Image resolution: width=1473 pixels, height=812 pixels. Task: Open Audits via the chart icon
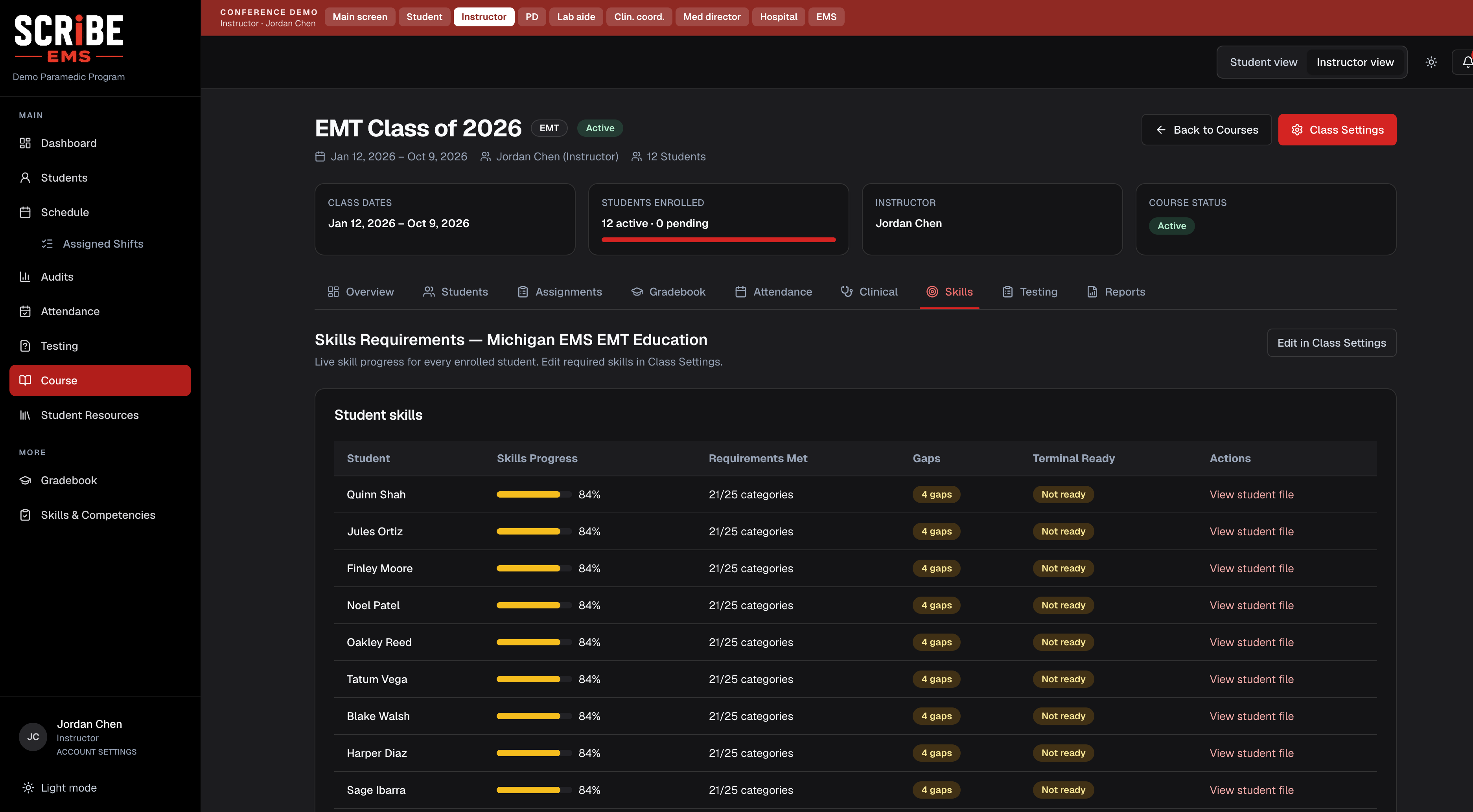[x=25, y=277]
